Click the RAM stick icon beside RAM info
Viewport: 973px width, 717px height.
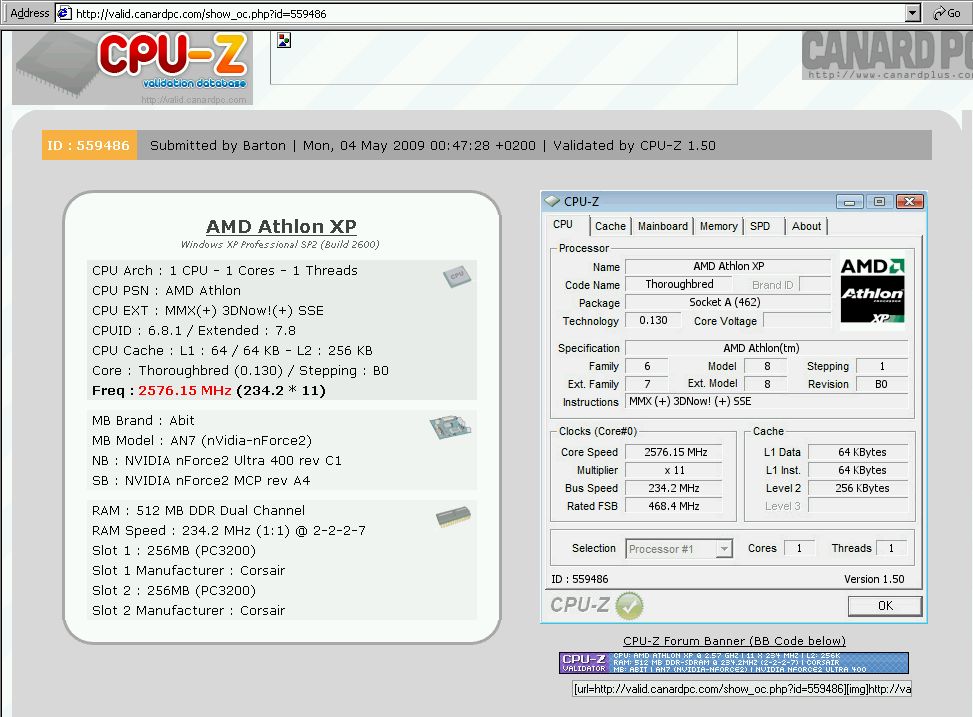[454, 516]
